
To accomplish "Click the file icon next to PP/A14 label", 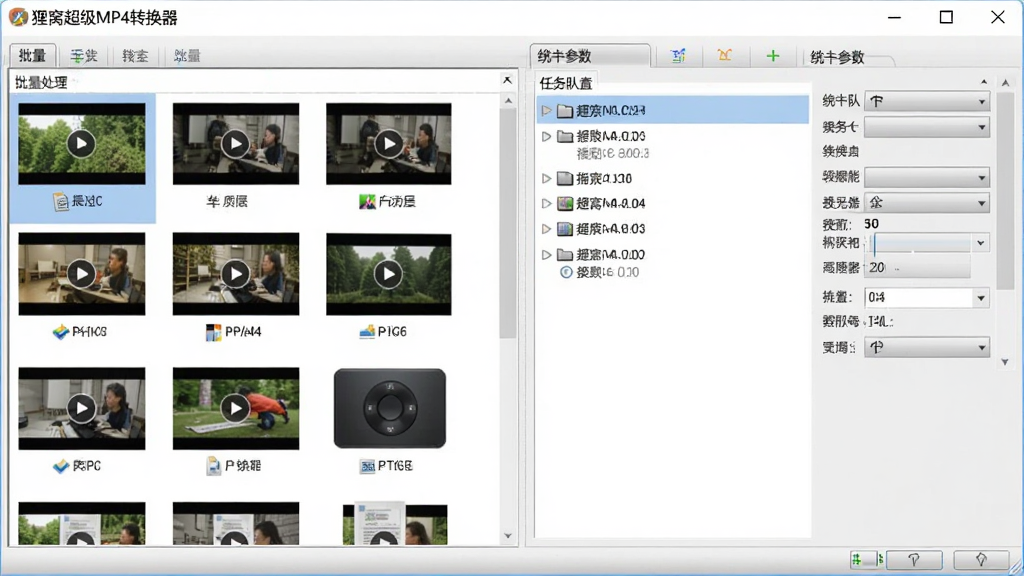I will 213,332.
